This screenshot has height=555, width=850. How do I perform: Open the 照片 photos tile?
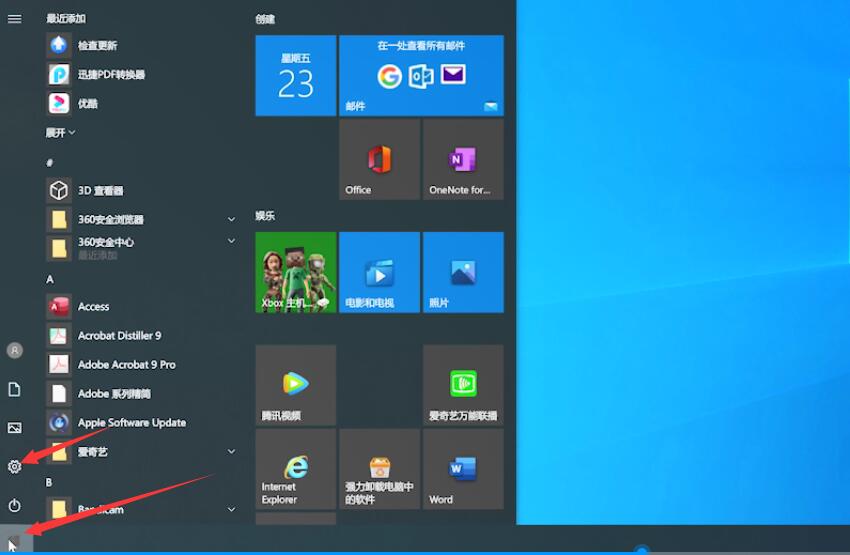(x=463, y=272)
